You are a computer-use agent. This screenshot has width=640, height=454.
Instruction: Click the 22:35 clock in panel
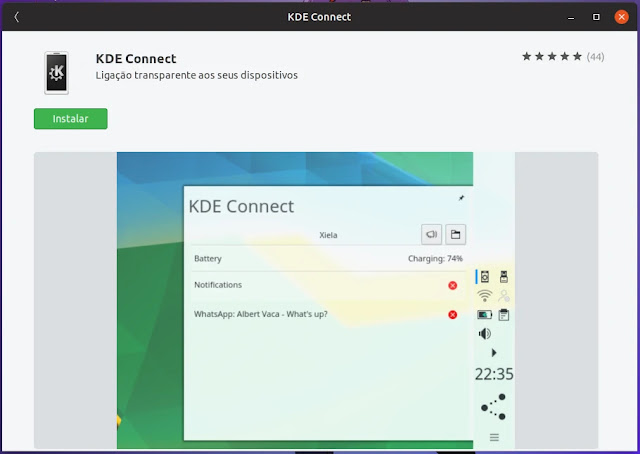click(x=494, y=374)
